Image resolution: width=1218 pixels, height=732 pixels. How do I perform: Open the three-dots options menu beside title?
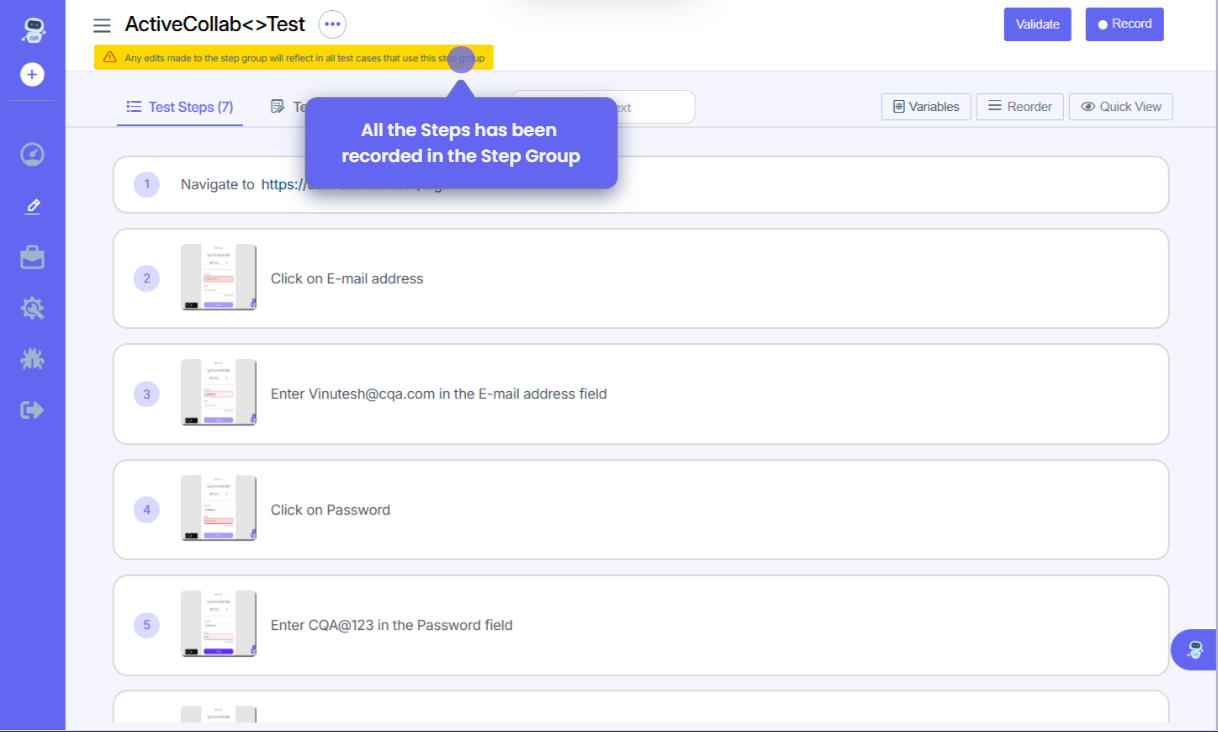pos(332,24)
